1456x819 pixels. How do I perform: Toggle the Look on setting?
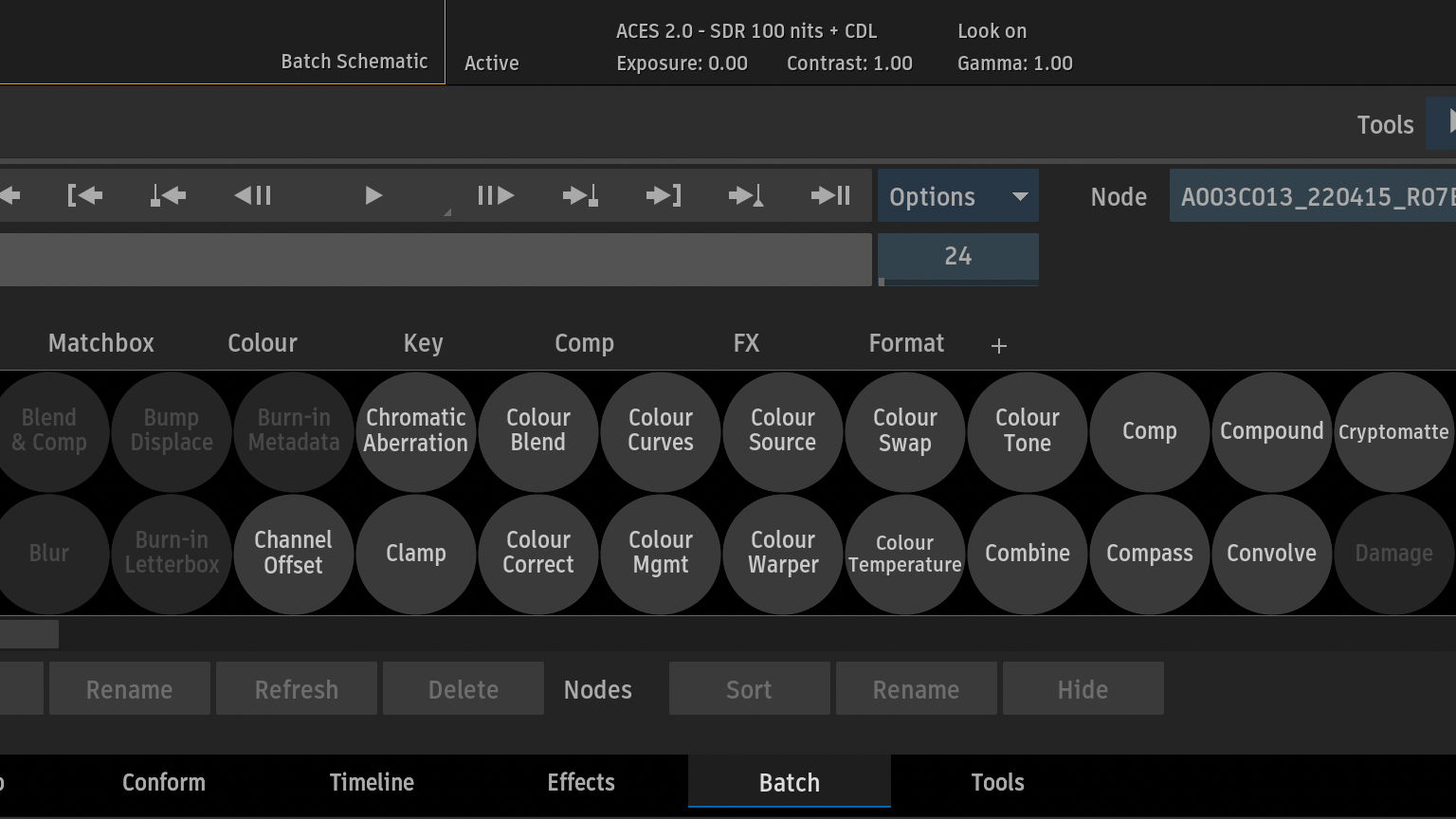(992, 31)
